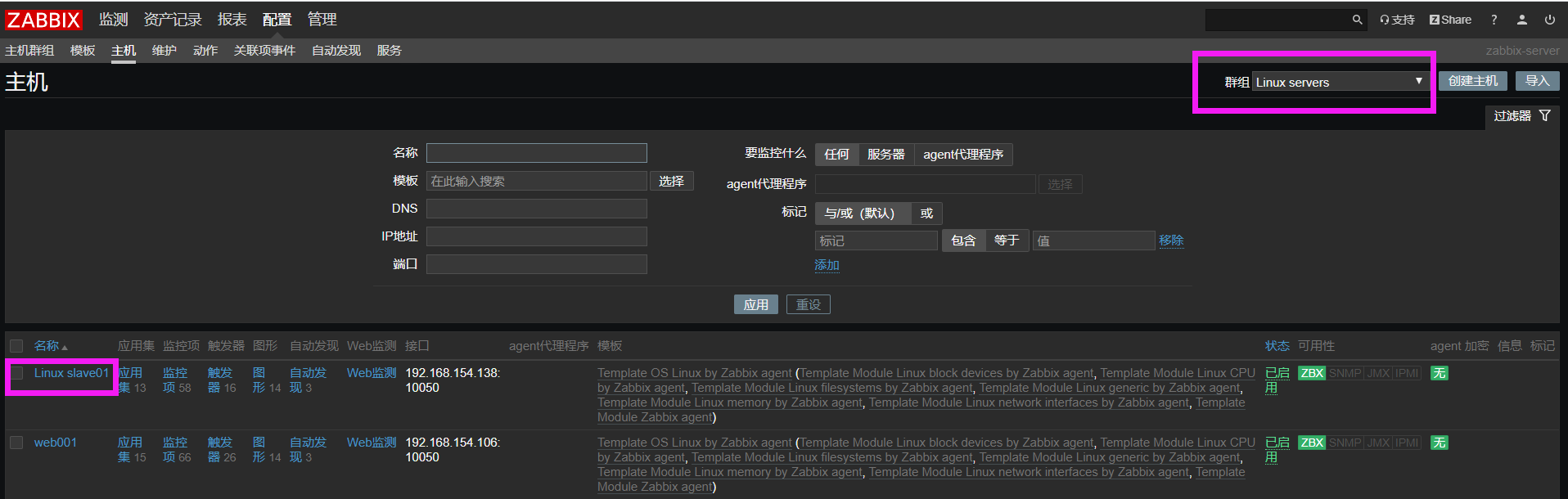
Task: Click the 移除 tag link
Action: (x=1171, y=241)
